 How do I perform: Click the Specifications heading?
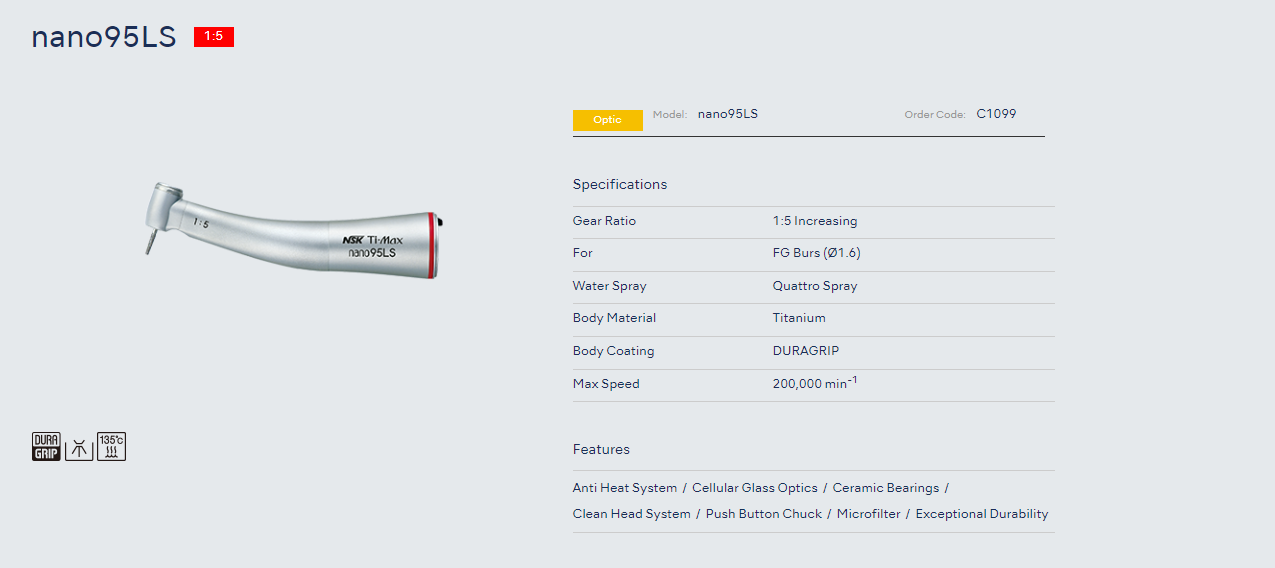[x=619, y=184]
